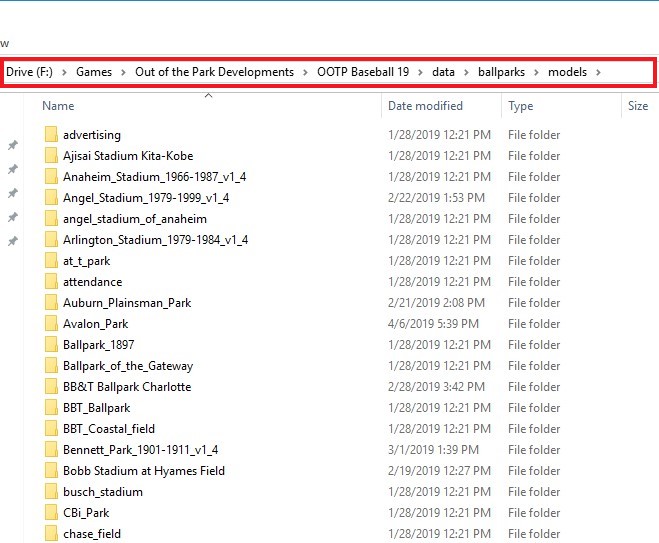659x543 pixels.
Task: Select the chase_field folder icon
Action: coord(52,534)
